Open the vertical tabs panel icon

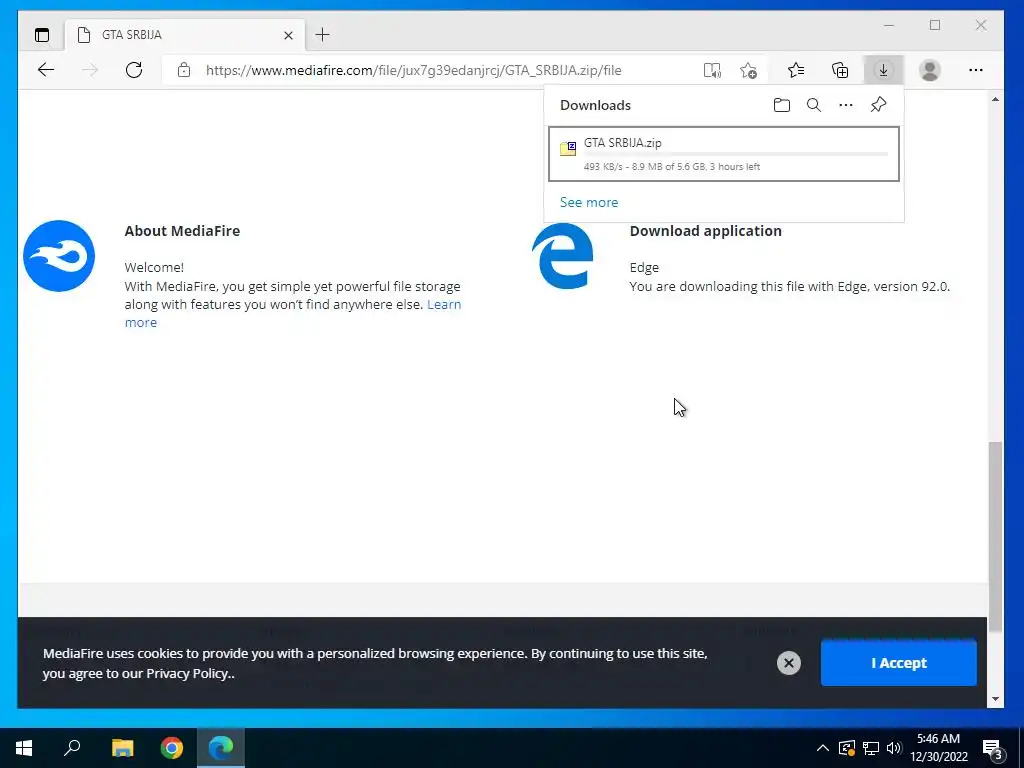point(42,35)
